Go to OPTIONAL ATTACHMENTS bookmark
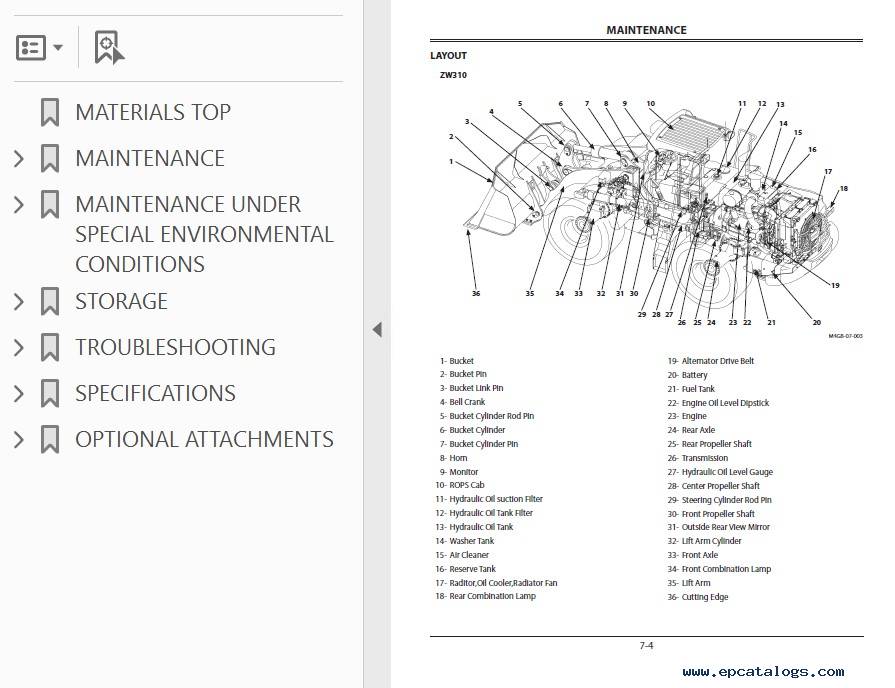 click(x=204, y=440)
